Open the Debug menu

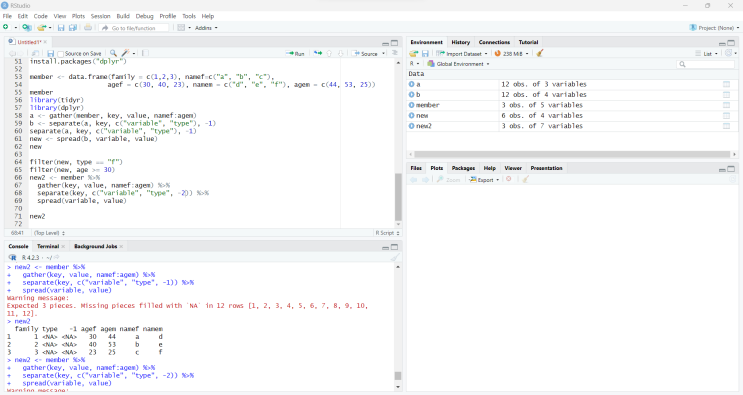(145, 16)
